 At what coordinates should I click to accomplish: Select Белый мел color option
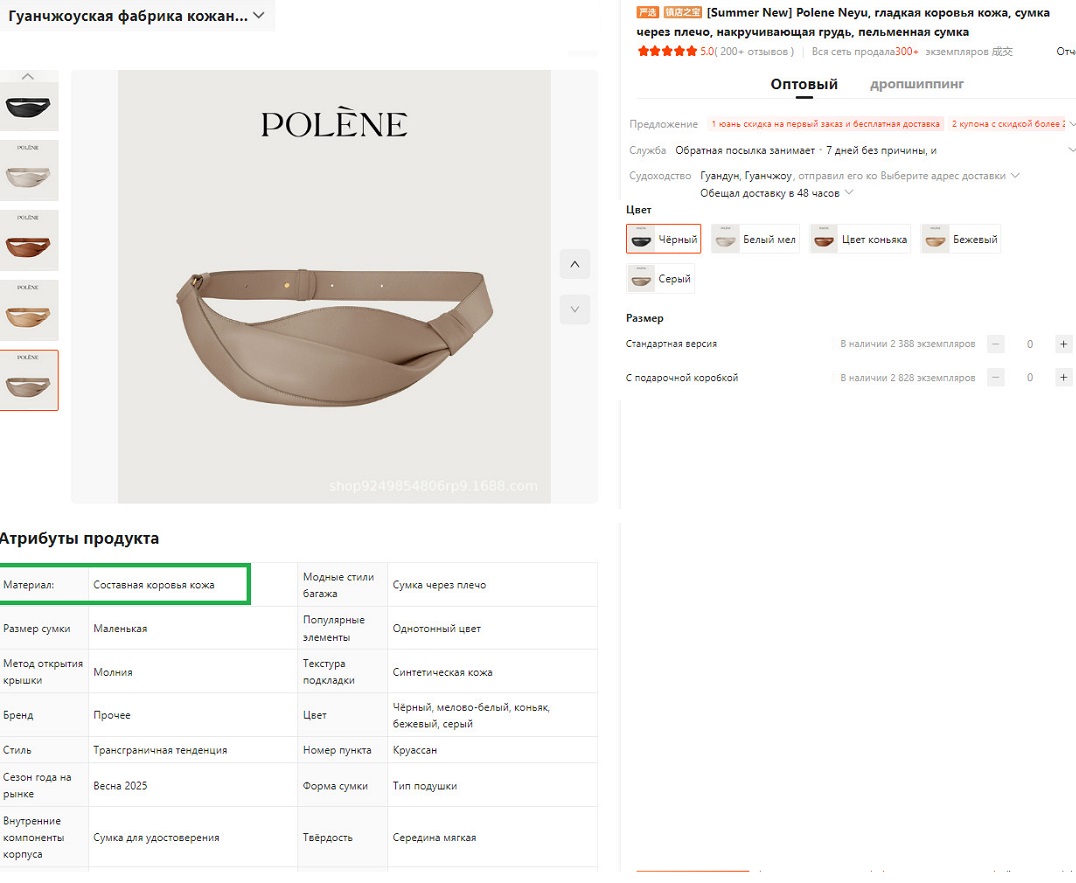755,240
